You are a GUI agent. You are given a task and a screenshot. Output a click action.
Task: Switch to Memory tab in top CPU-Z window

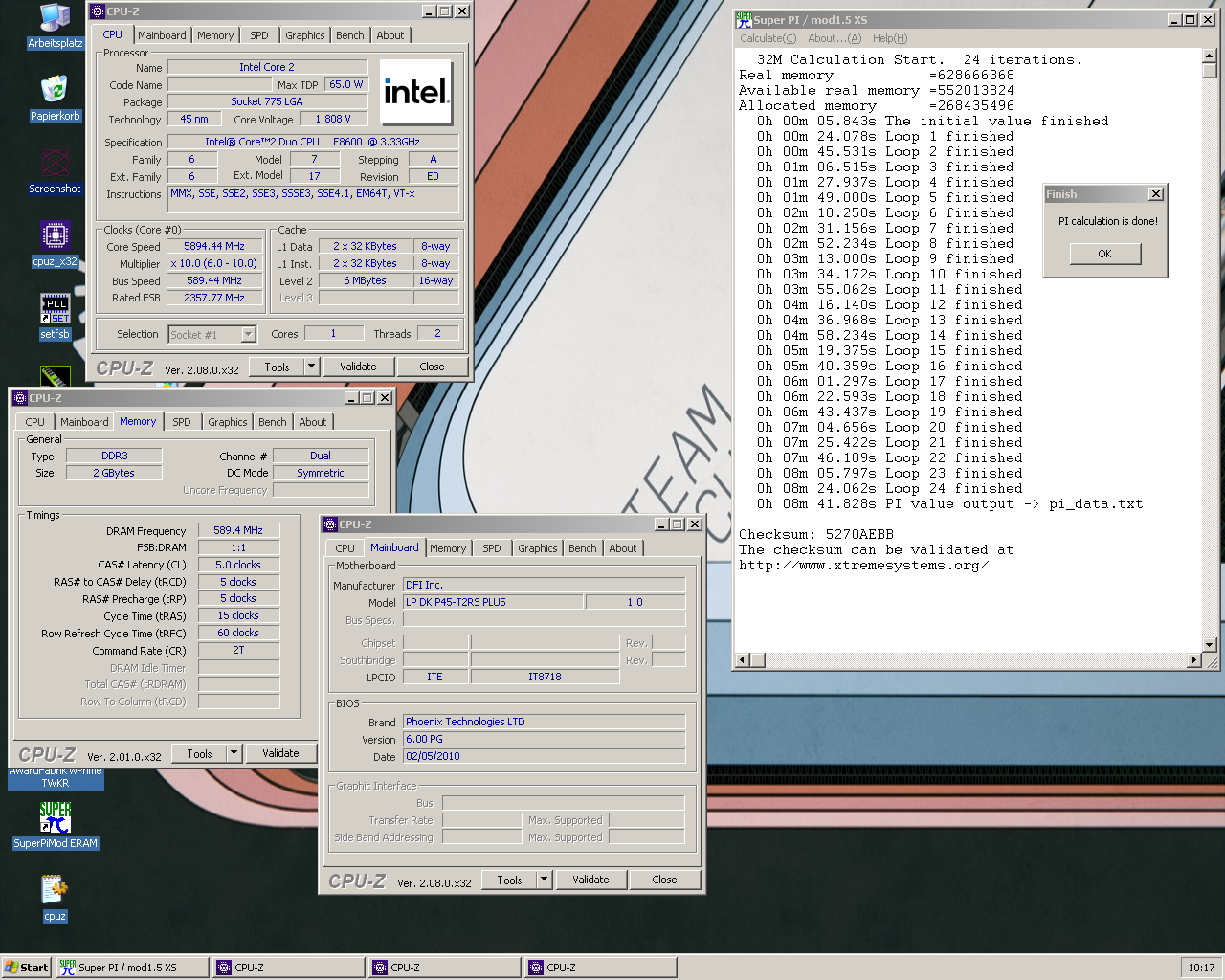215,35
